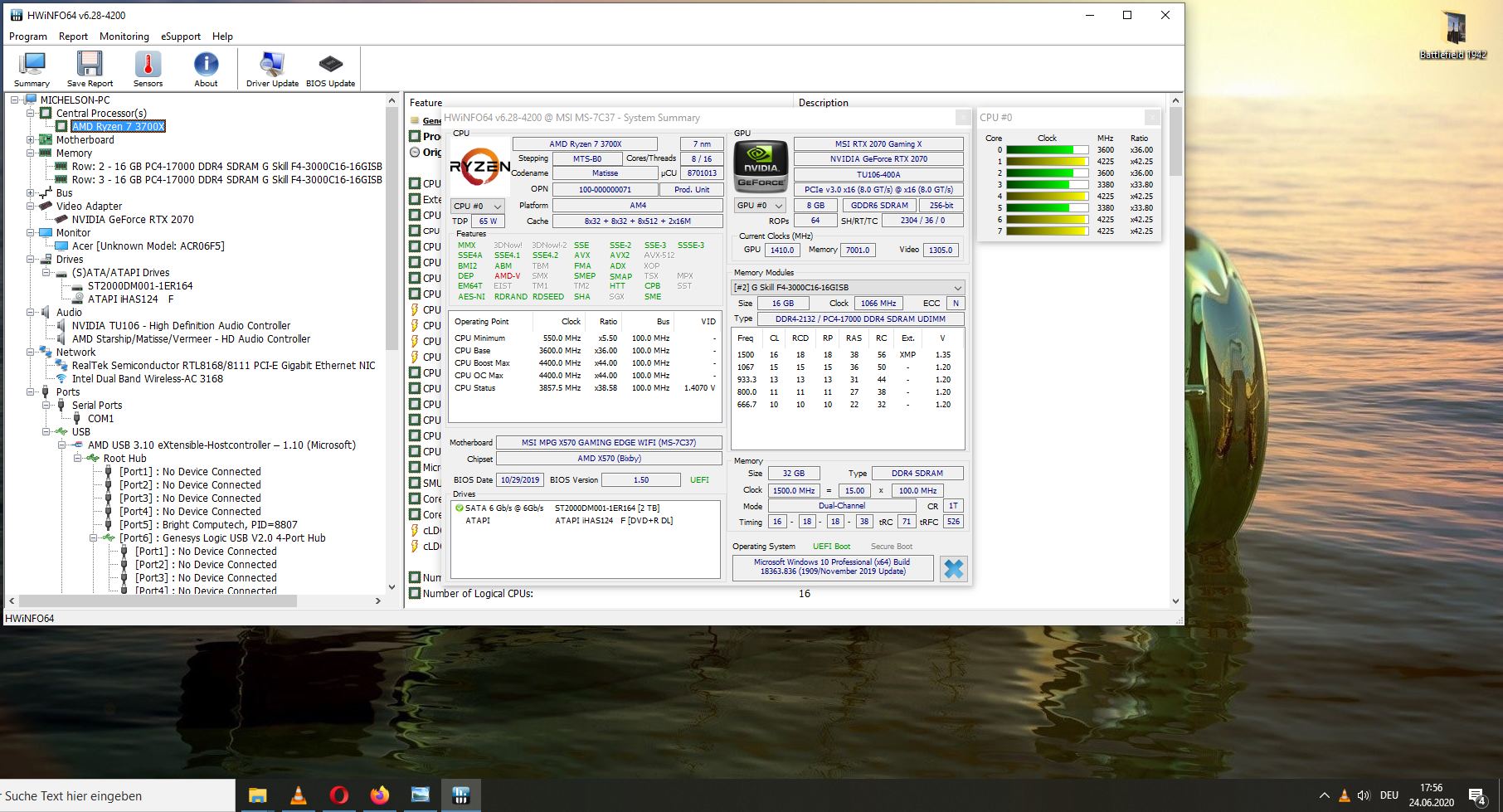Click the AMD X570 (Bixby) chipset field
The image size is (1503, 812).
609,459
